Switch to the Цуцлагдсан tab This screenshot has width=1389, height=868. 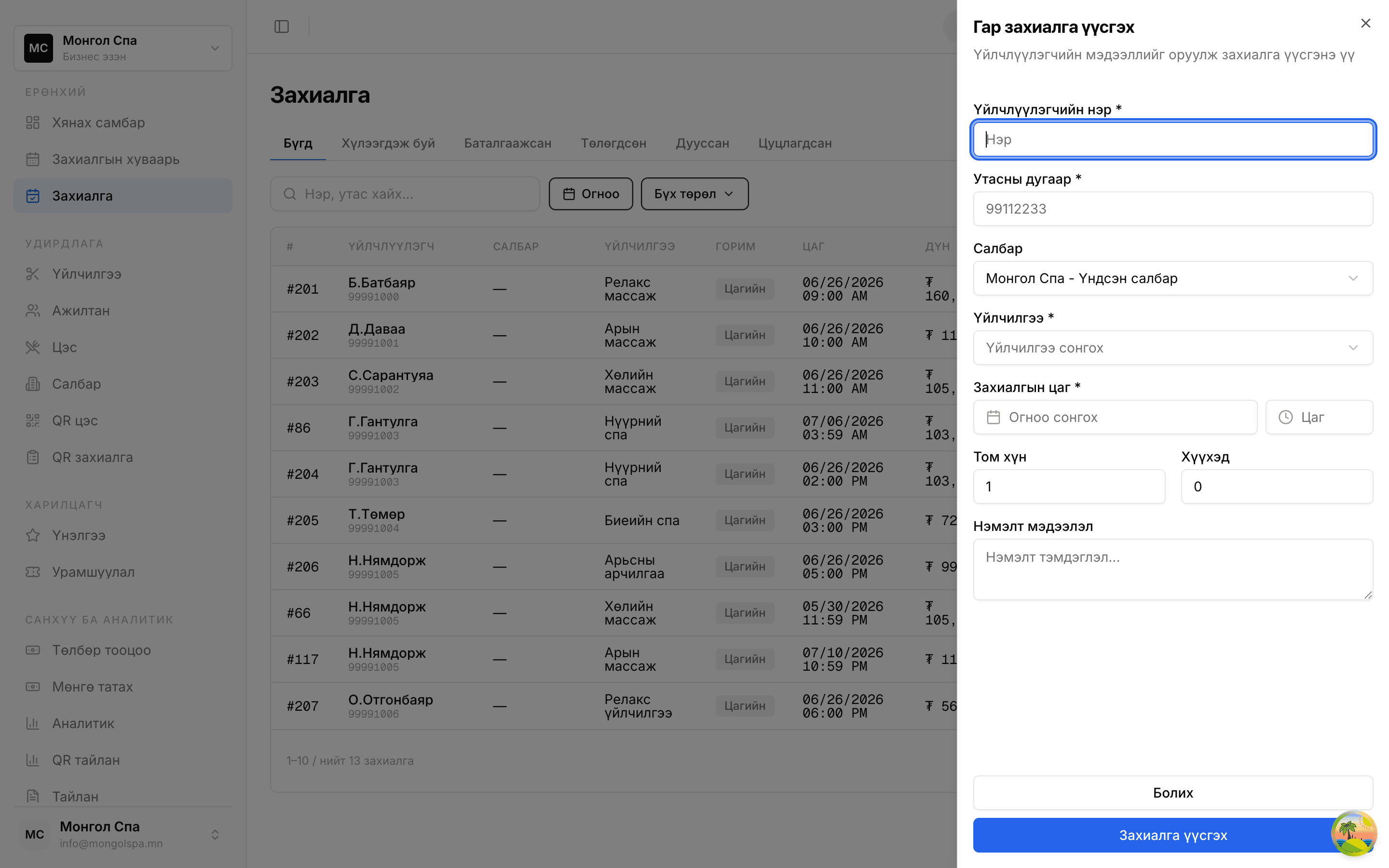[794, 144]
